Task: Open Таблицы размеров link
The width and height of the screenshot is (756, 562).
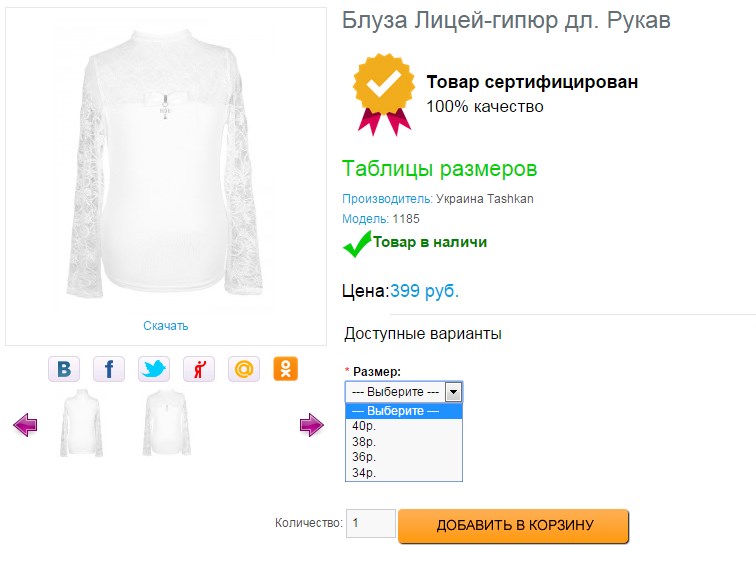Action: [x=440, y=169]
